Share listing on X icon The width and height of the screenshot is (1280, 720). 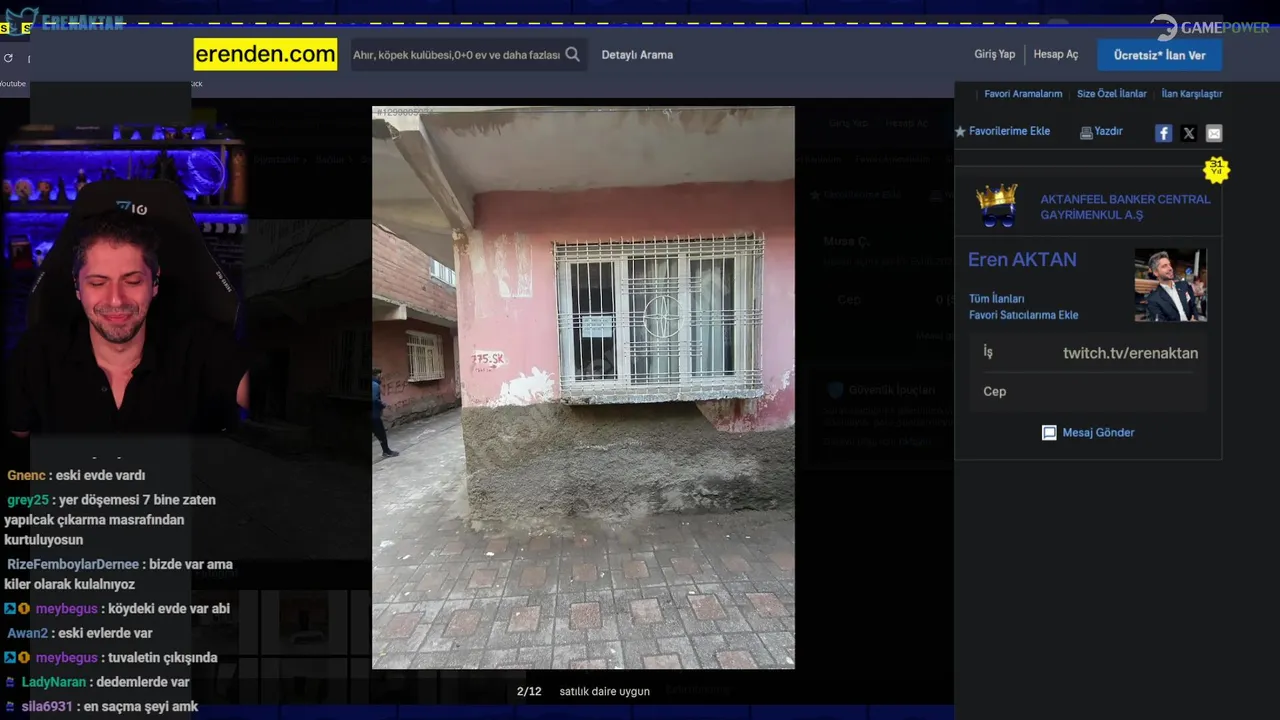pos(1189,133)
